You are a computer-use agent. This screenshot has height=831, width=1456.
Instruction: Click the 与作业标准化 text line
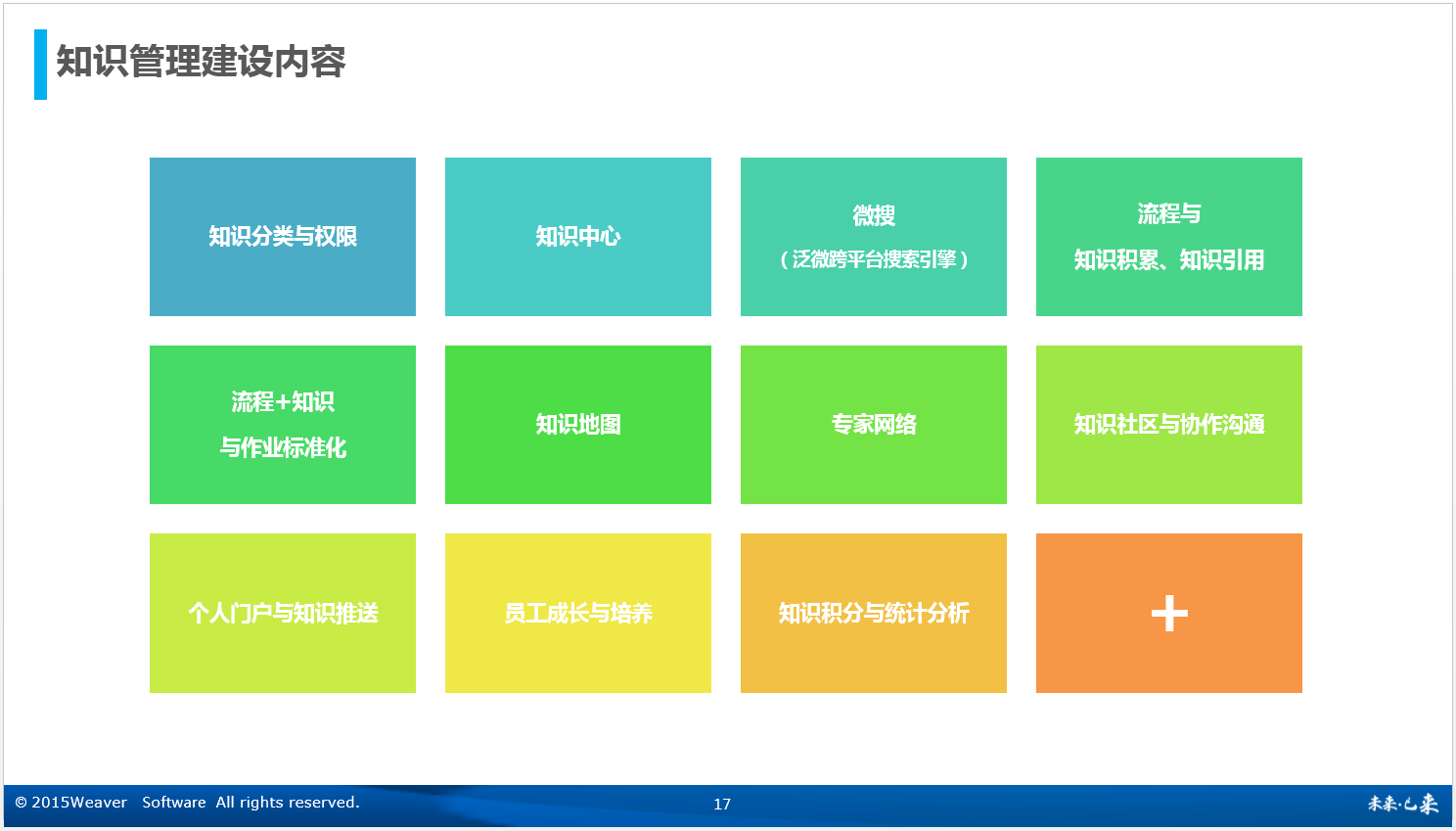[x=283, y=448]
